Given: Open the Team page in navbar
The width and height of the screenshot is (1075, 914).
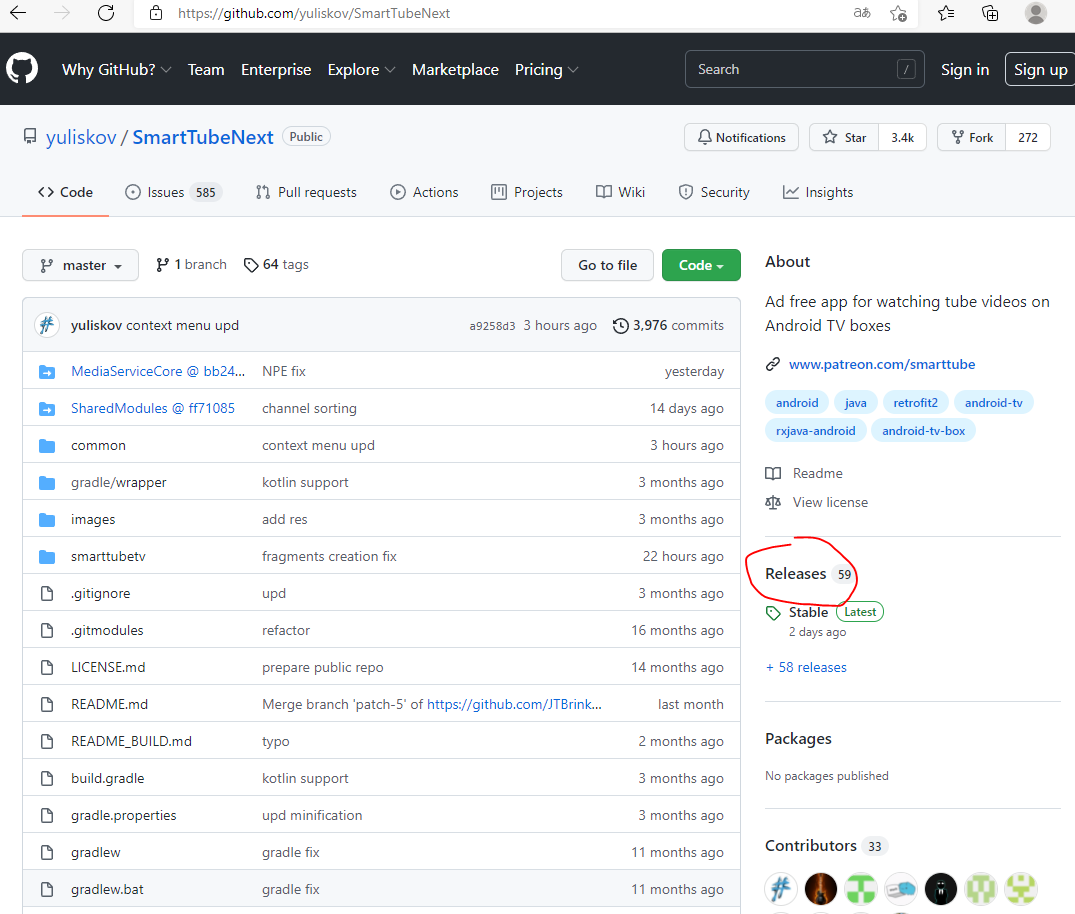Looking at the screenshot, I should pos(206,69).
